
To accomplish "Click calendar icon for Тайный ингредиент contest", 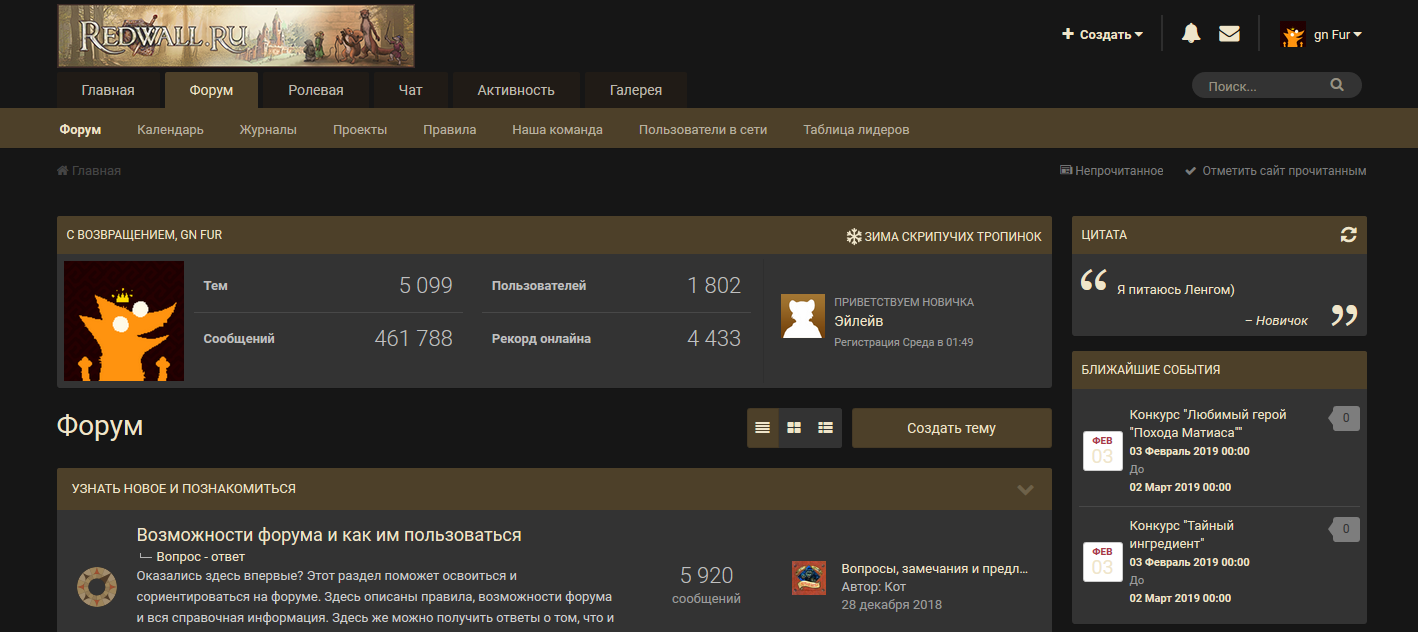I will (1102, 561).
